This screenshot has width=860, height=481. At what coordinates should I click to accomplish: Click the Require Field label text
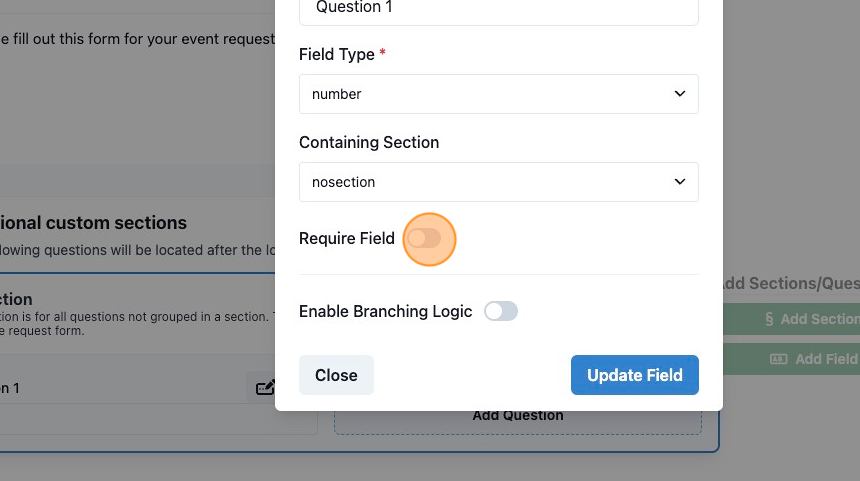tap(347, 239)
